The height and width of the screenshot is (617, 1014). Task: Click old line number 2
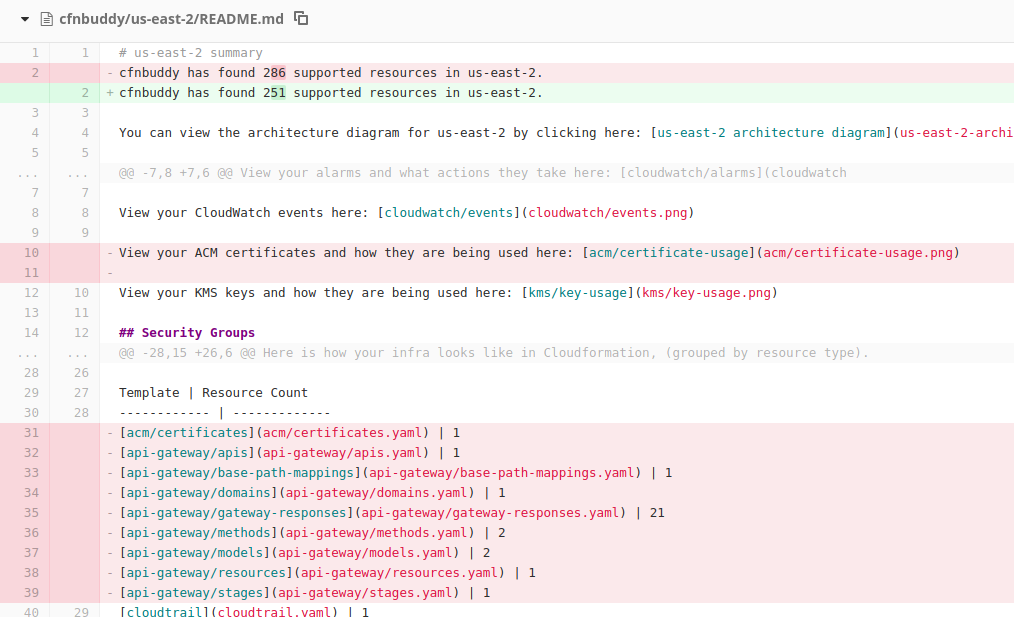tap(36, 73)
